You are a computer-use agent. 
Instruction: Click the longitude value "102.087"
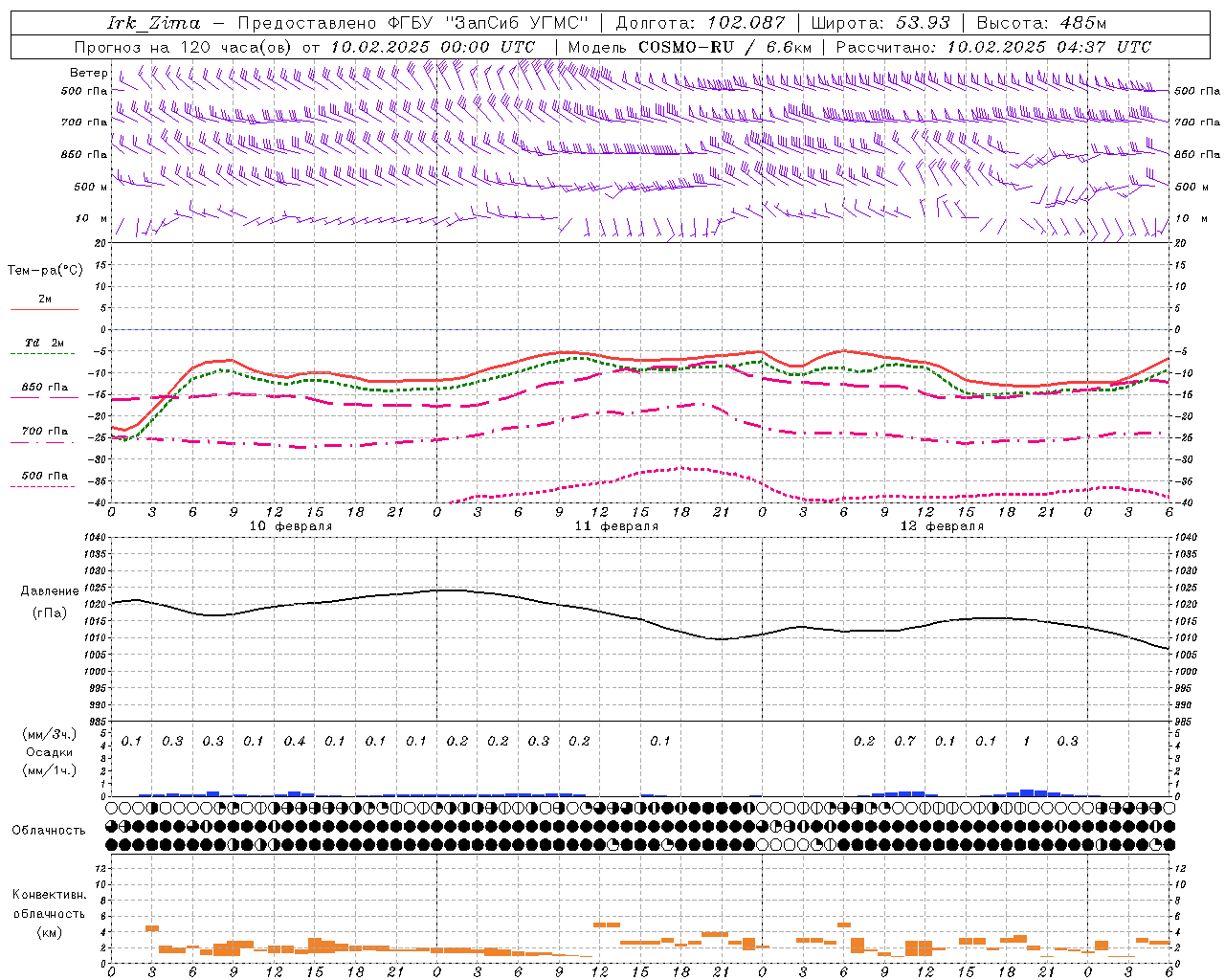(746, 23)
